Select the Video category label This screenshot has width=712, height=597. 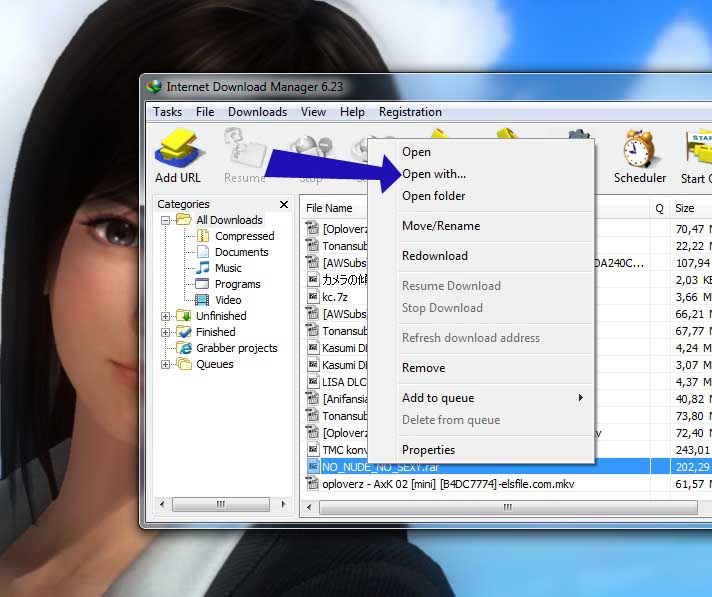tap(228, 300)
